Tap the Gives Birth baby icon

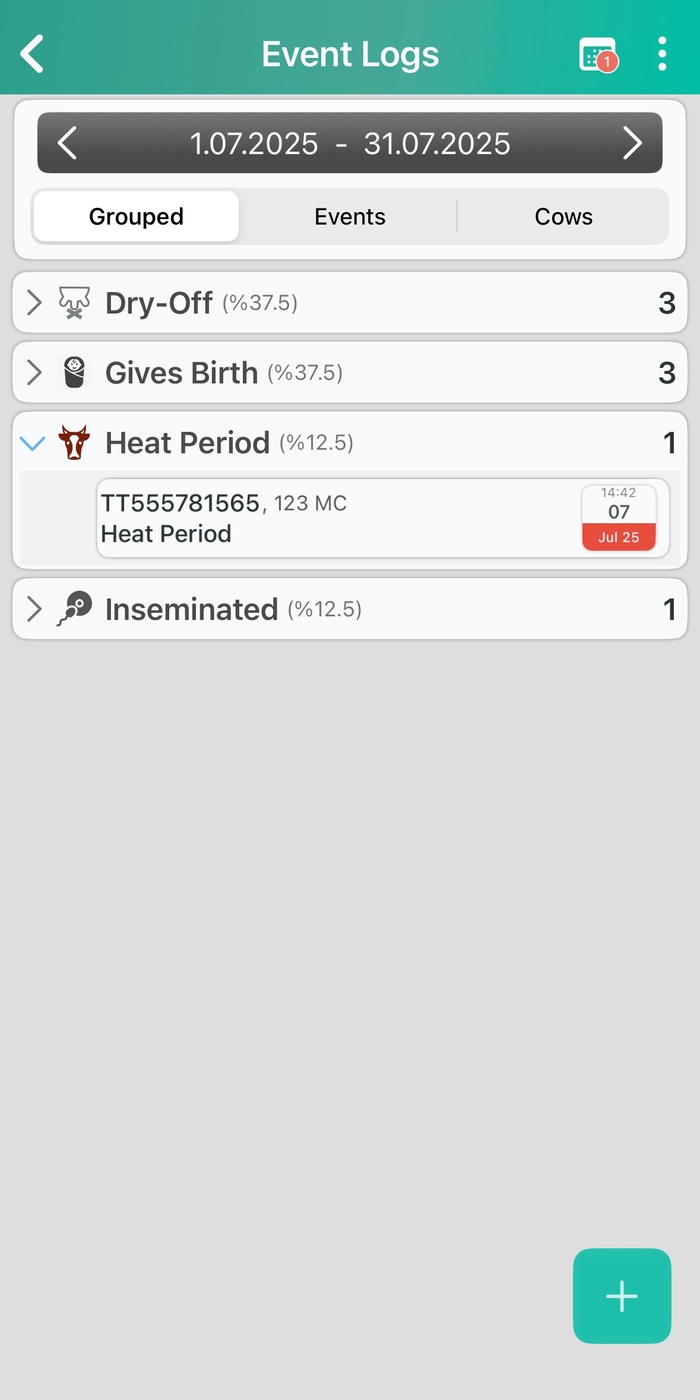tap(74, 372)
